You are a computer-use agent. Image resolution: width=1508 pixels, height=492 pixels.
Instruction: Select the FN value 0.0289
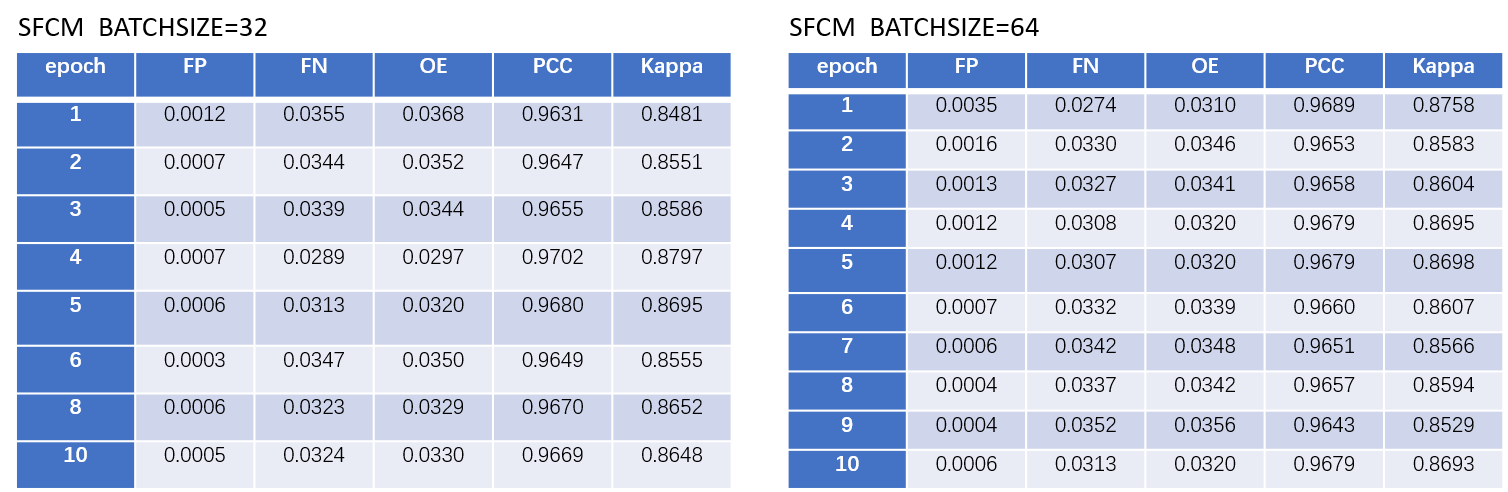tap(313, 258)
